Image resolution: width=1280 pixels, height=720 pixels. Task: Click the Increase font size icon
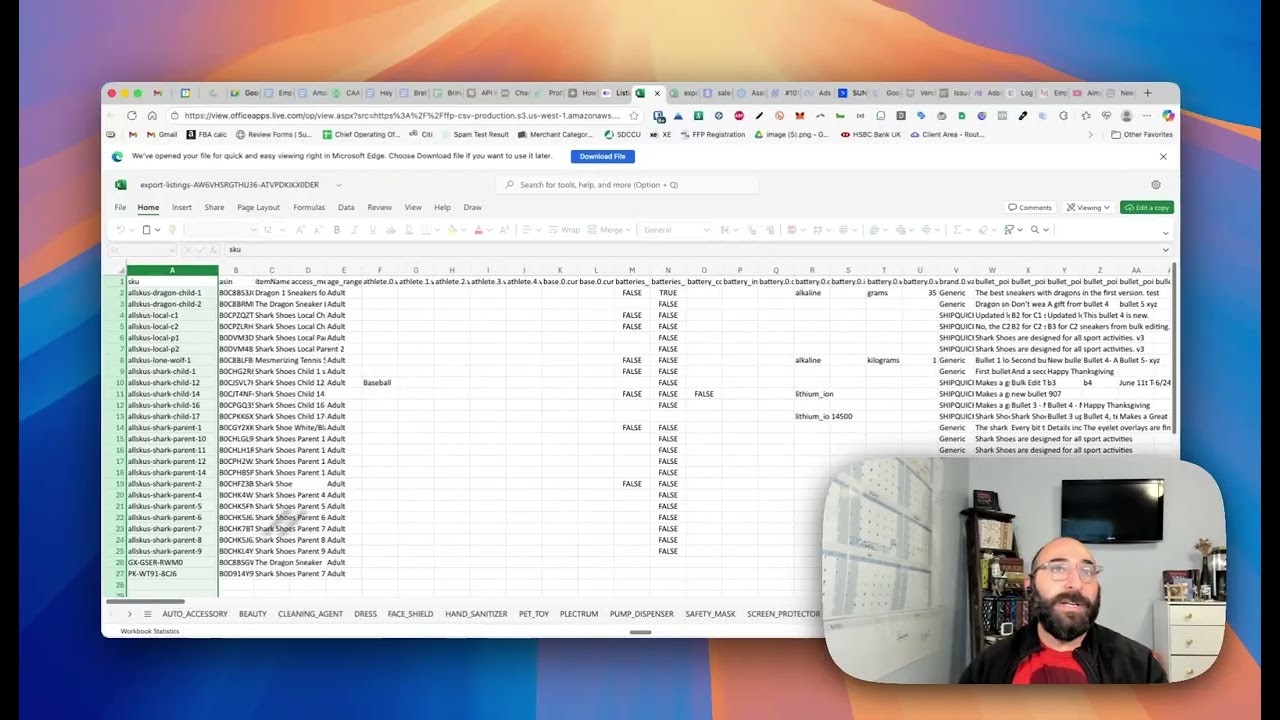pos(300,230)
